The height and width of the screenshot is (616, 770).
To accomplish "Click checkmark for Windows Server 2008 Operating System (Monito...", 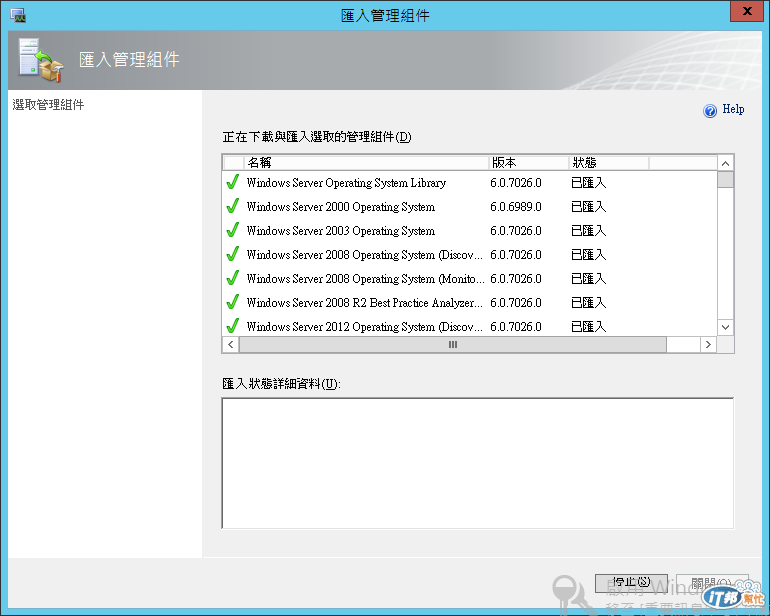I will pos(233,279).
